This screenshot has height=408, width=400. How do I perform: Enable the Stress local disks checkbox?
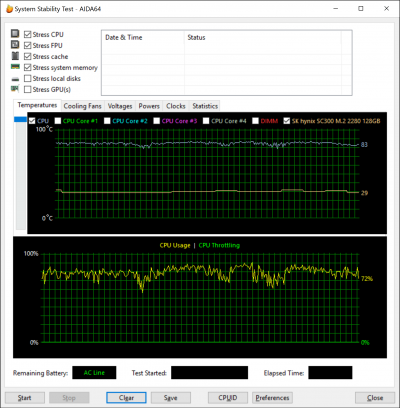click(x=28, y=78)
